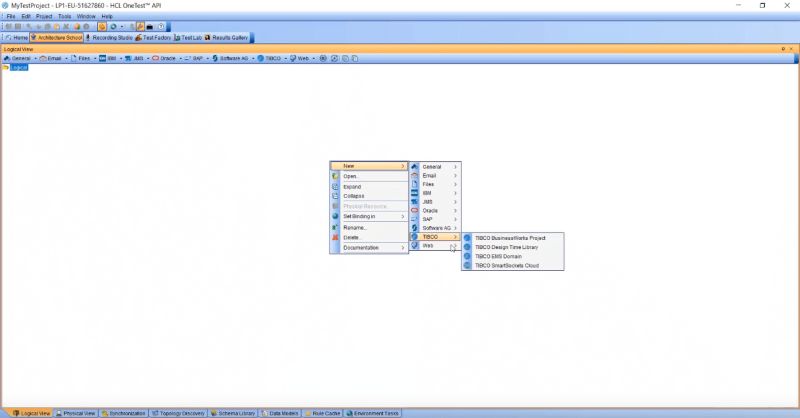Switch to the Schema Library bottom tab

click(x=233, y=413)
